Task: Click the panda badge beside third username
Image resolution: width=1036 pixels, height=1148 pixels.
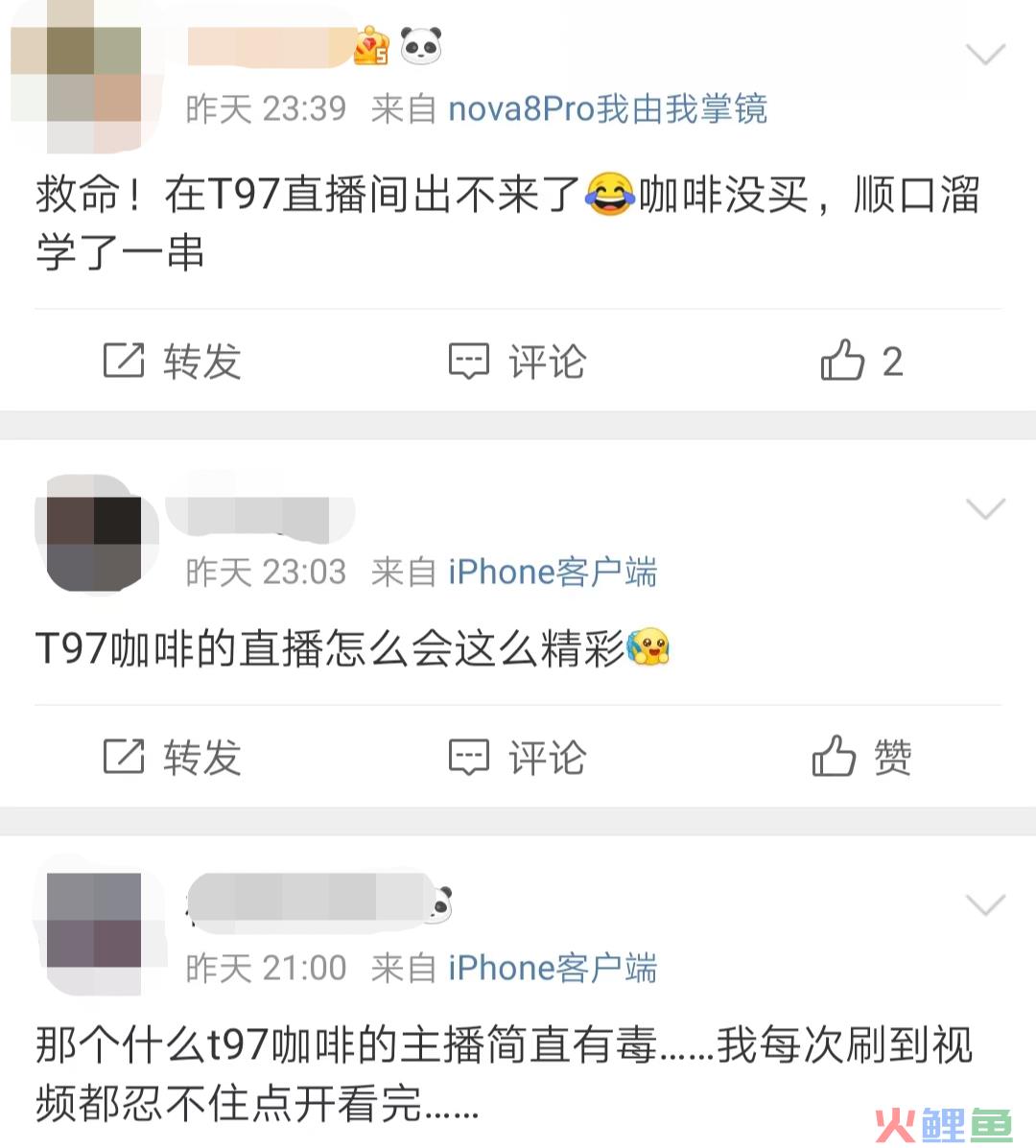Action: (x=441, y=905)
